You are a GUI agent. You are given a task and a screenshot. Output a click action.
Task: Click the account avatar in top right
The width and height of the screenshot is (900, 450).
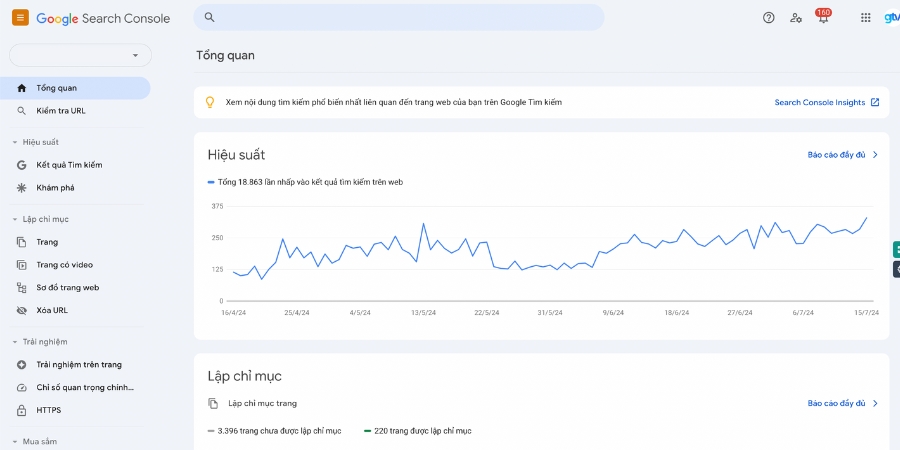892,18
